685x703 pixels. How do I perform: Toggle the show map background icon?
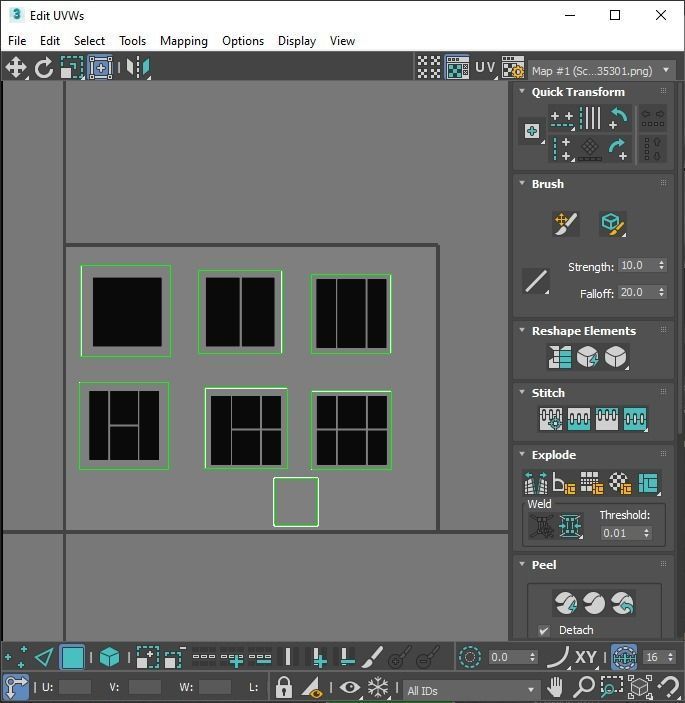[x=457, y=68]
